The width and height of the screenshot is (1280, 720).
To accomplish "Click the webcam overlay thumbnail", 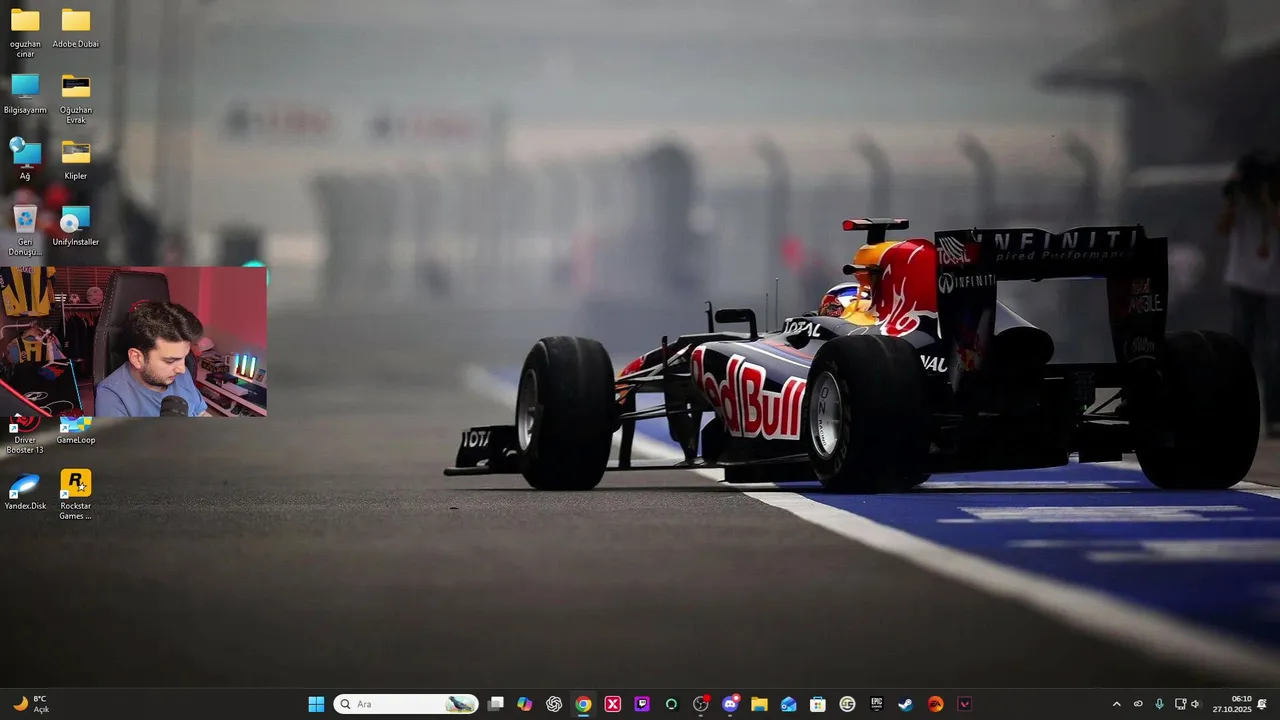I will point(133,341).
